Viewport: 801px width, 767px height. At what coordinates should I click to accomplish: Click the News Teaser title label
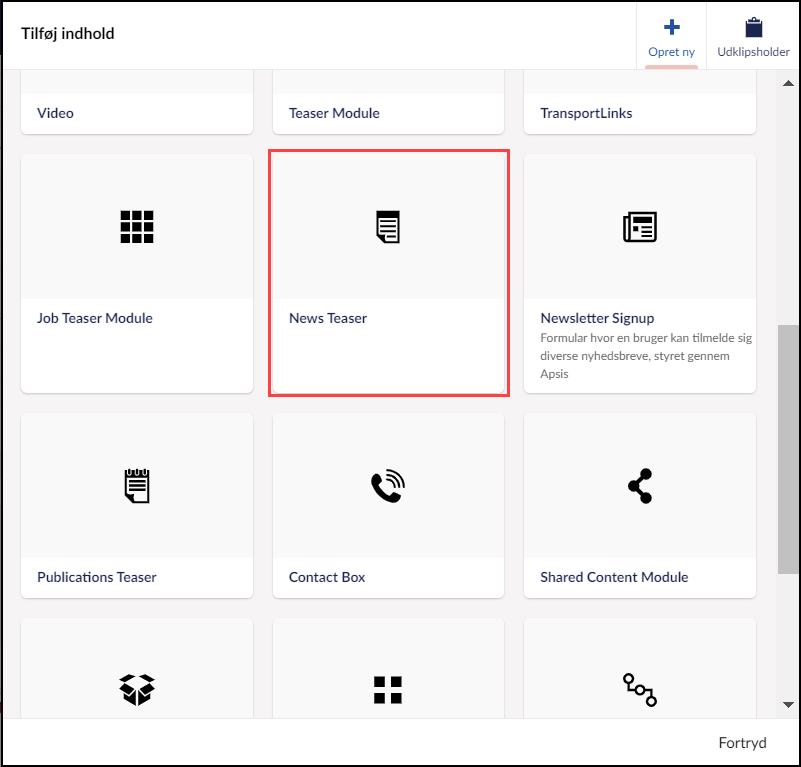(328, 318)
